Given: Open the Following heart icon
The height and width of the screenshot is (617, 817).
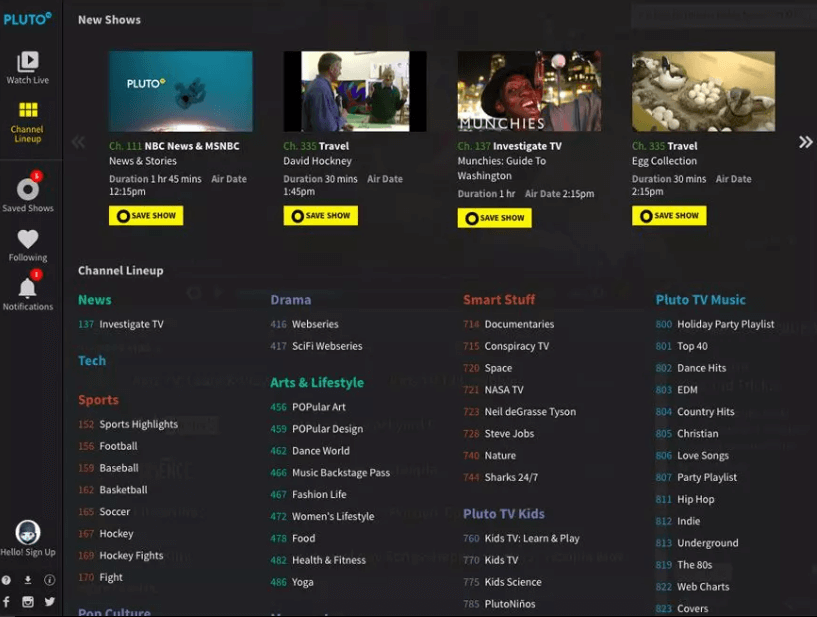Looking at the screenshot, I should click(x=28, y=239).
